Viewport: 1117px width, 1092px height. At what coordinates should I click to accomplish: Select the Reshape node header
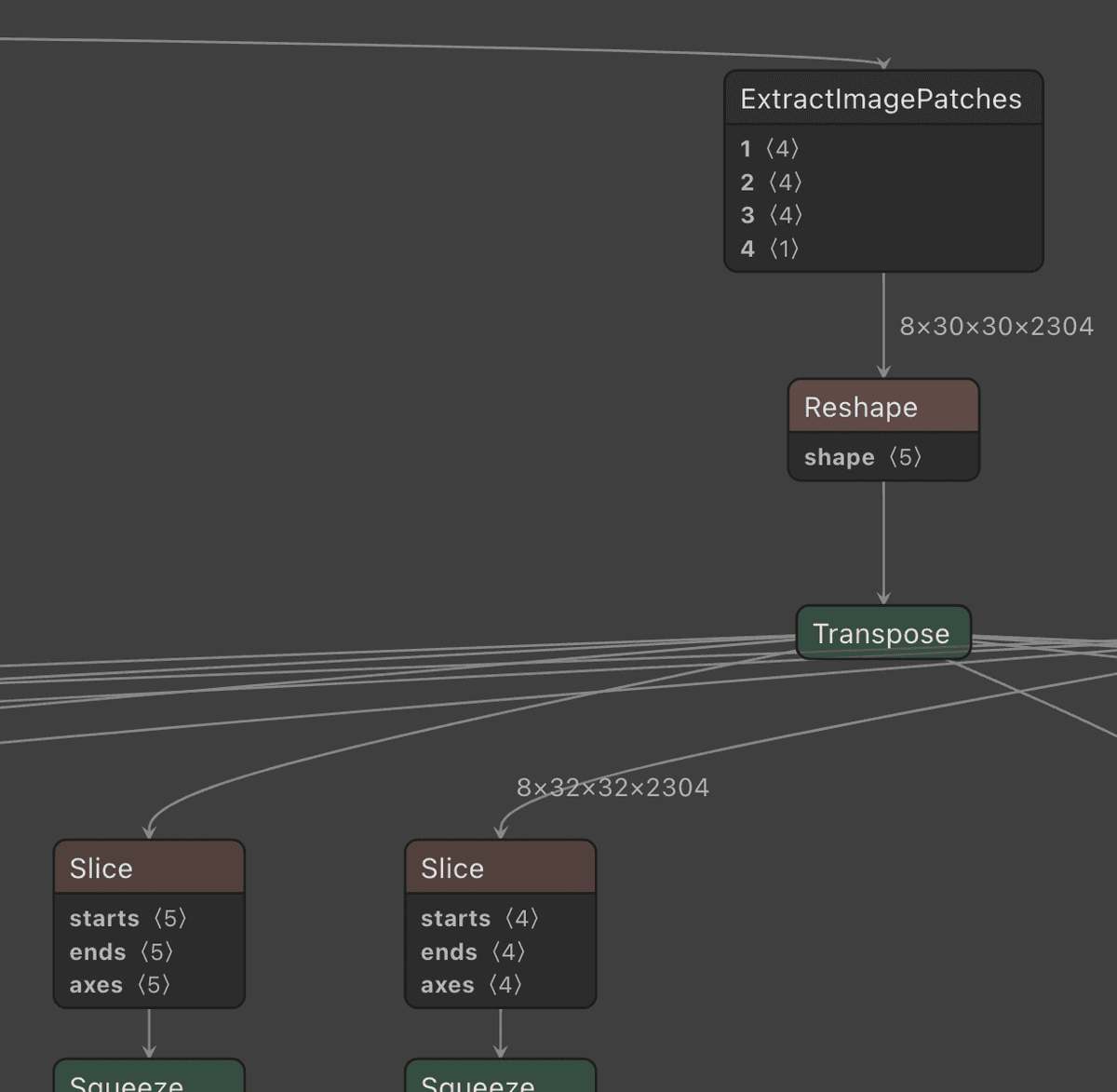(x=881, y=406)
